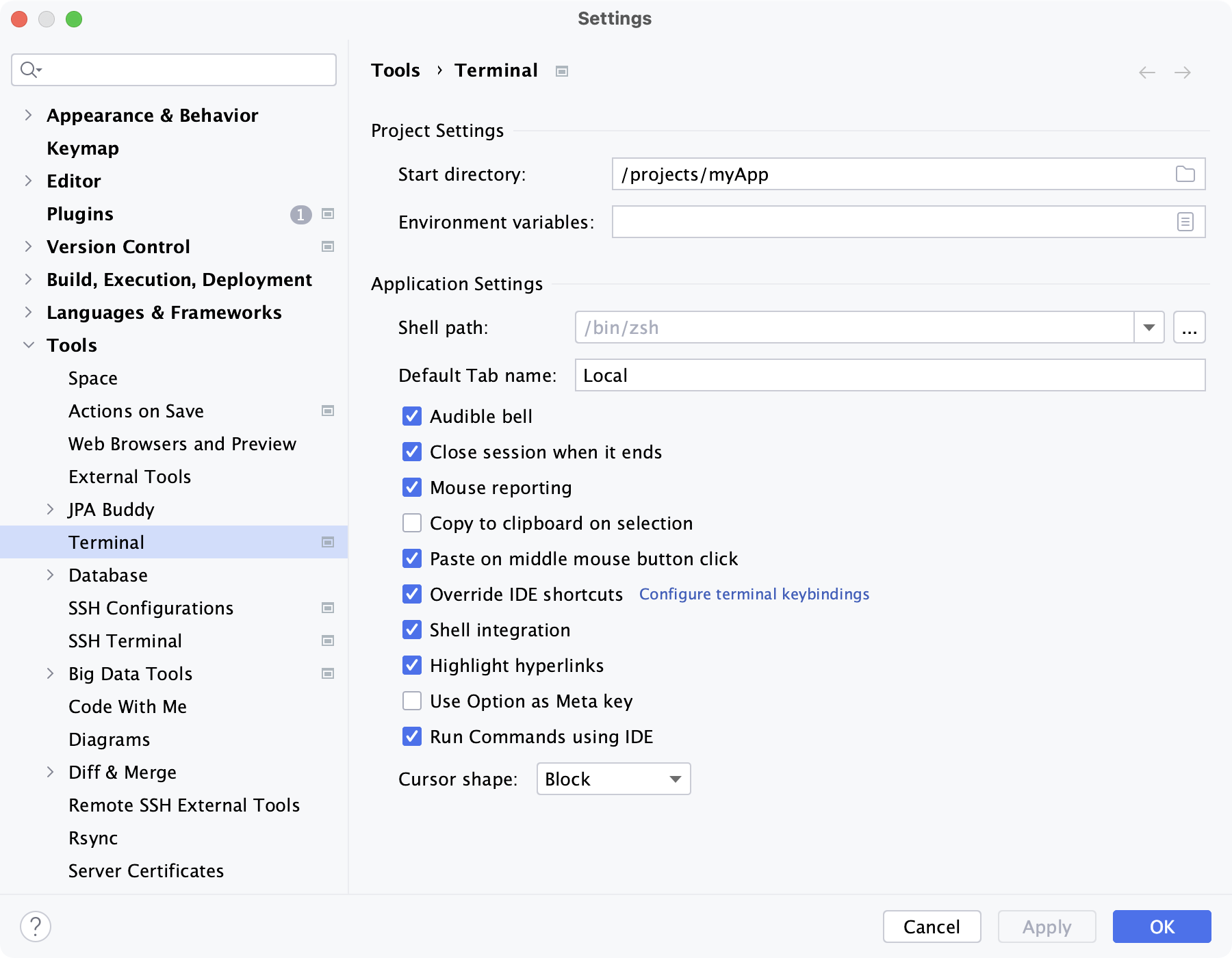The height and width of the screenshot is (958, 1232).
Task: Enable Copy to clipboard on selection
Action: [411, 523]
